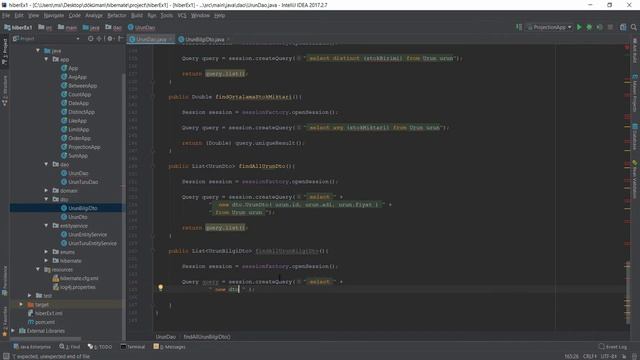Select ProjectionApp class in tree
The width and height of the screenshot is (640, 360).
pos(80,147)
